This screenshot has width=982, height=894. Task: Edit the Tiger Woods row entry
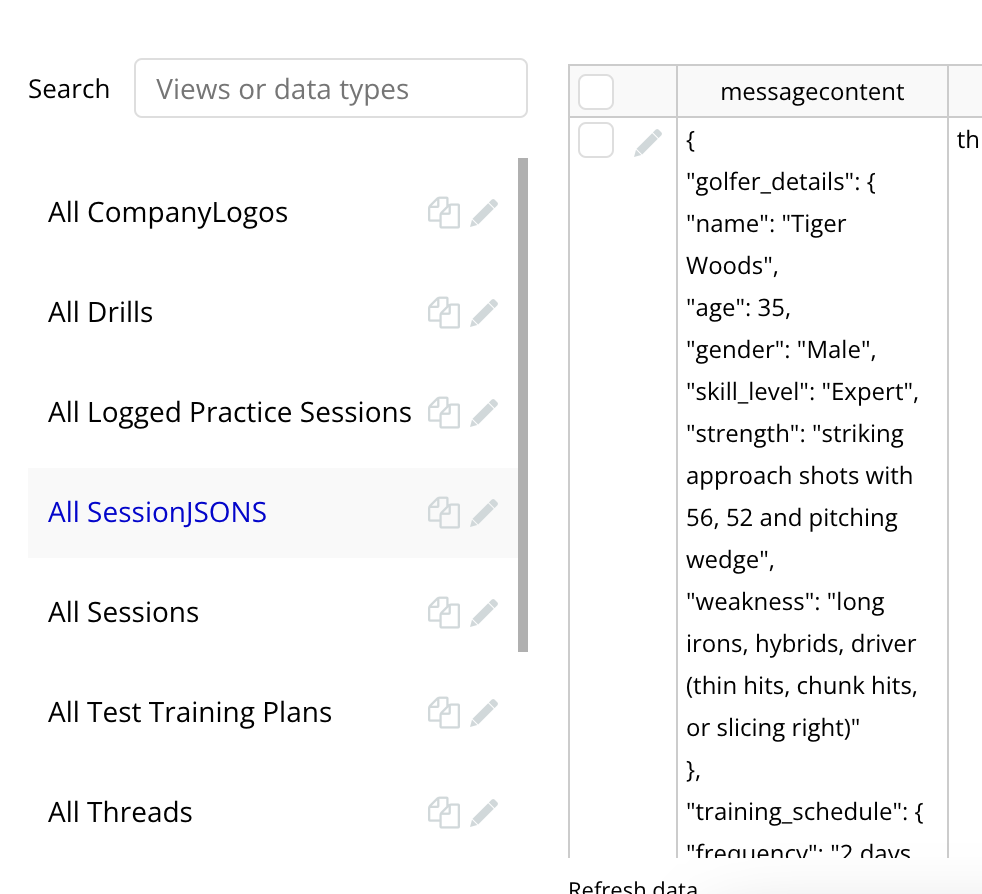pos(648,143)
